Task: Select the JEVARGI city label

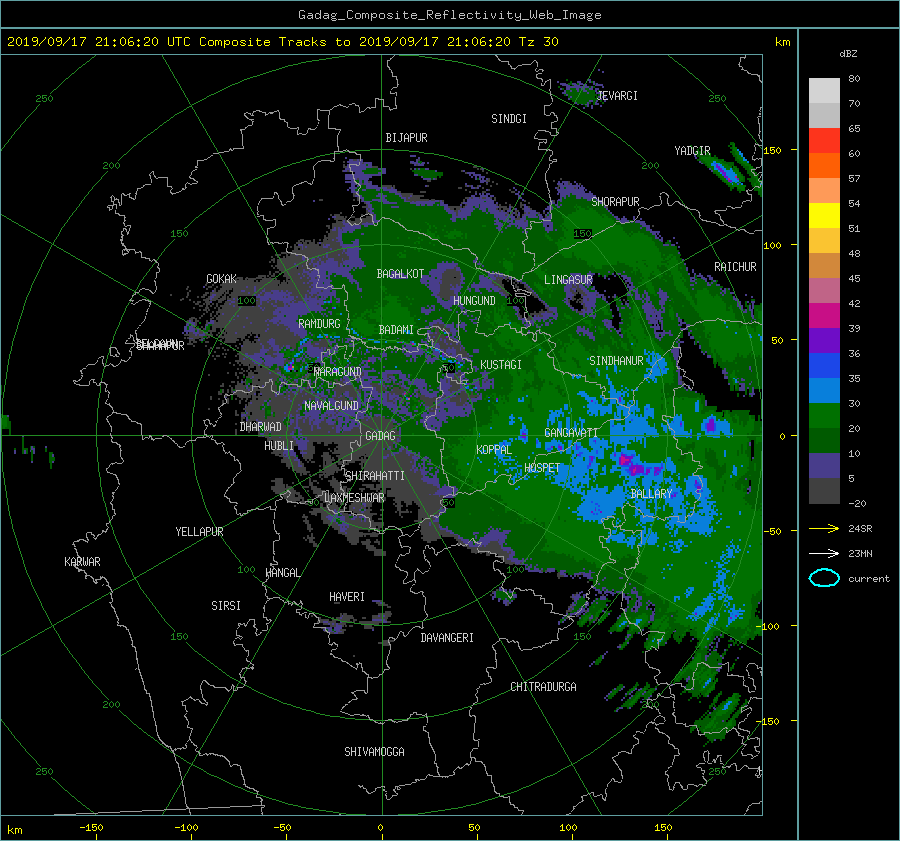Action: [x=617, y=96]
